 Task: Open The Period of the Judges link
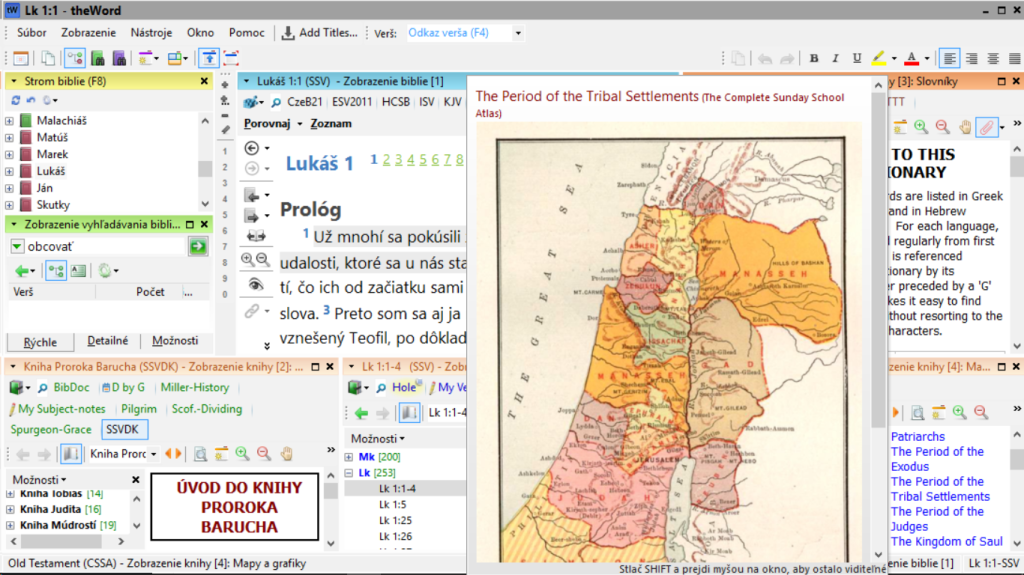[937, 519]
